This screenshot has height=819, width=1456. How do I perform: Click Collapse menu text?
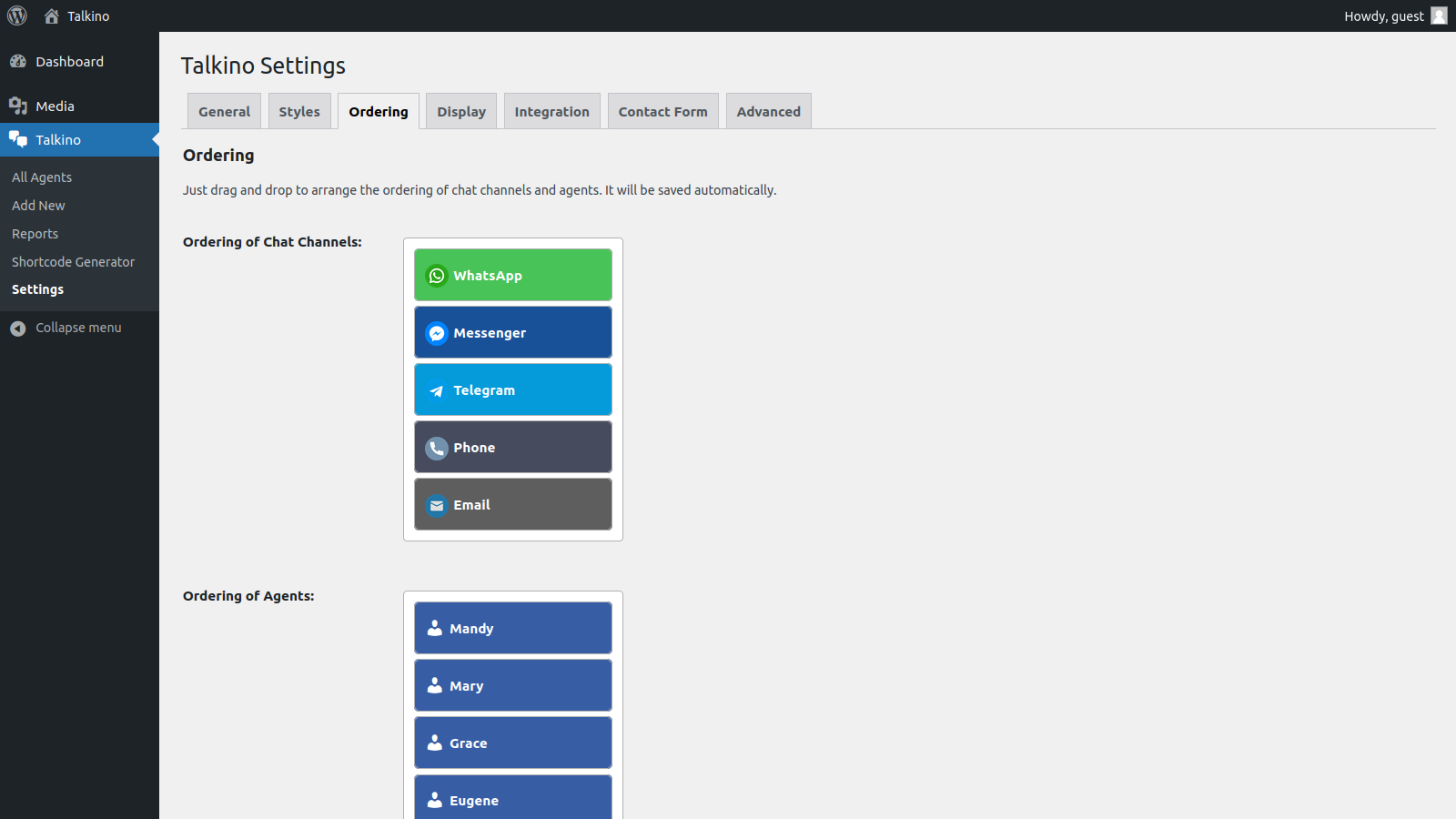78,328
